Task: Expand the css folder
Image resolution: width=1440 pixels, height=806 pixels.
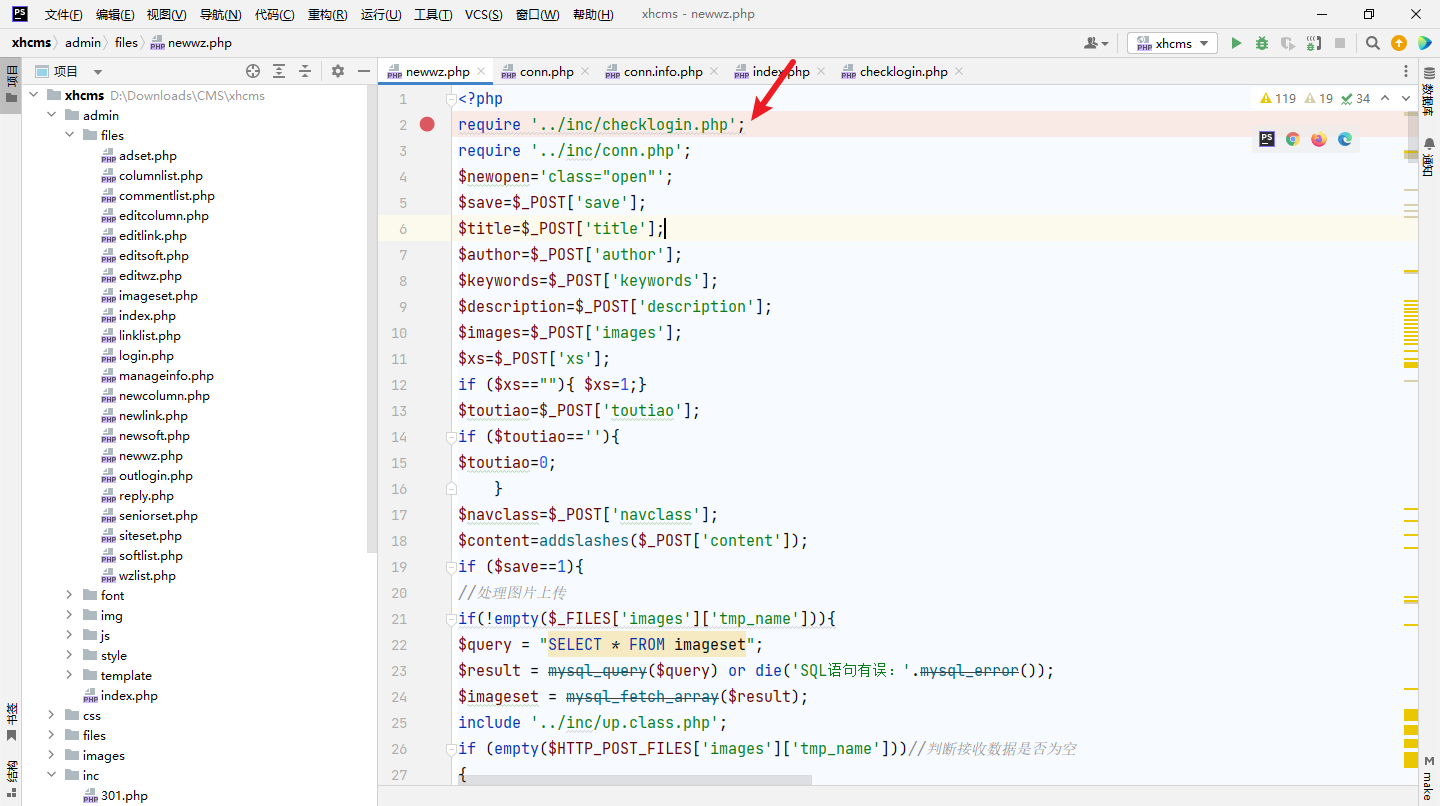Action: click(51, 715)
